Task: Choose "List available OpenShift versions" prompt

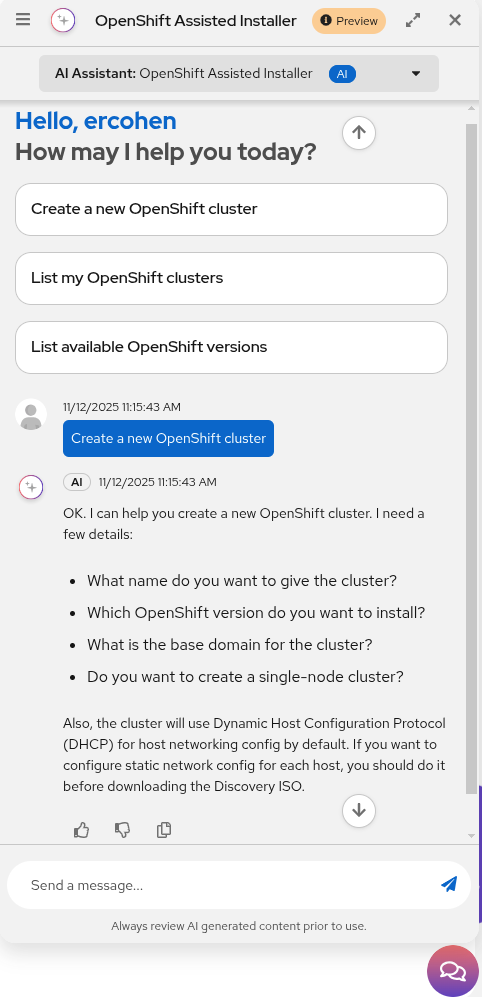Action: click(231, 347)
